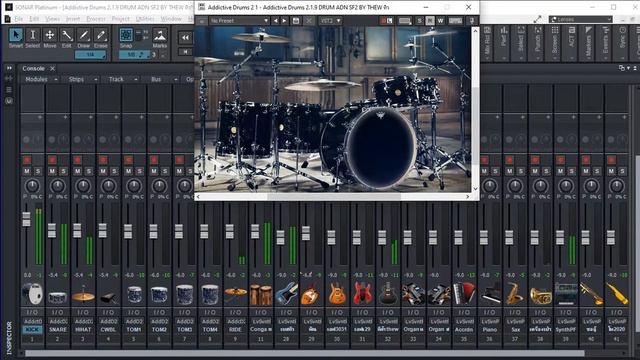
Task: Delete preset (X) in plugin toolbar
Action: [309, 20]
